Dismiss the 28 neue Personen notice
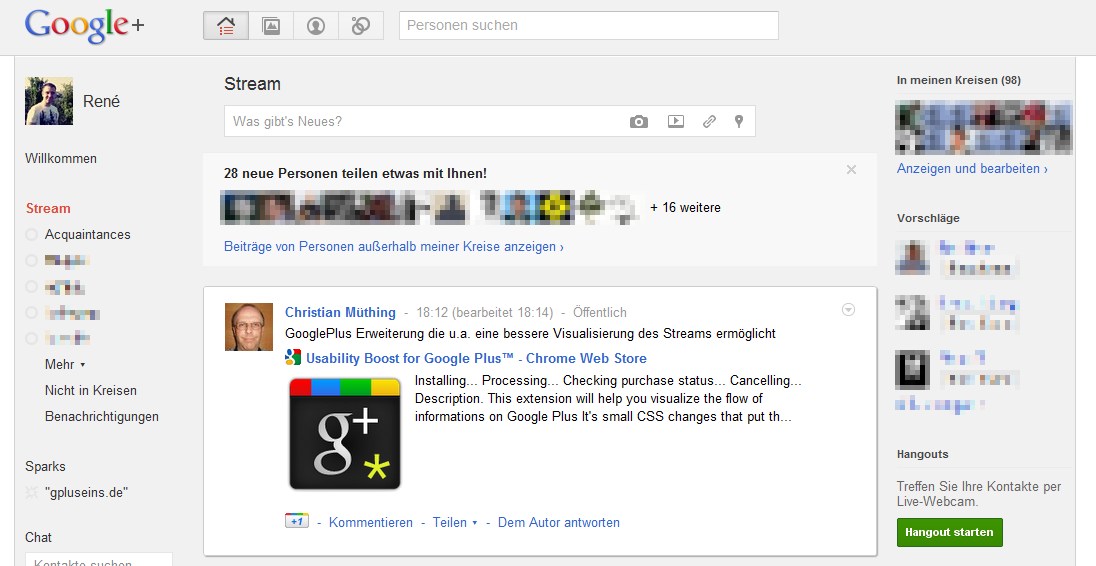Image resolution: width=1096 pixels, height=566 pixels. 851,170
